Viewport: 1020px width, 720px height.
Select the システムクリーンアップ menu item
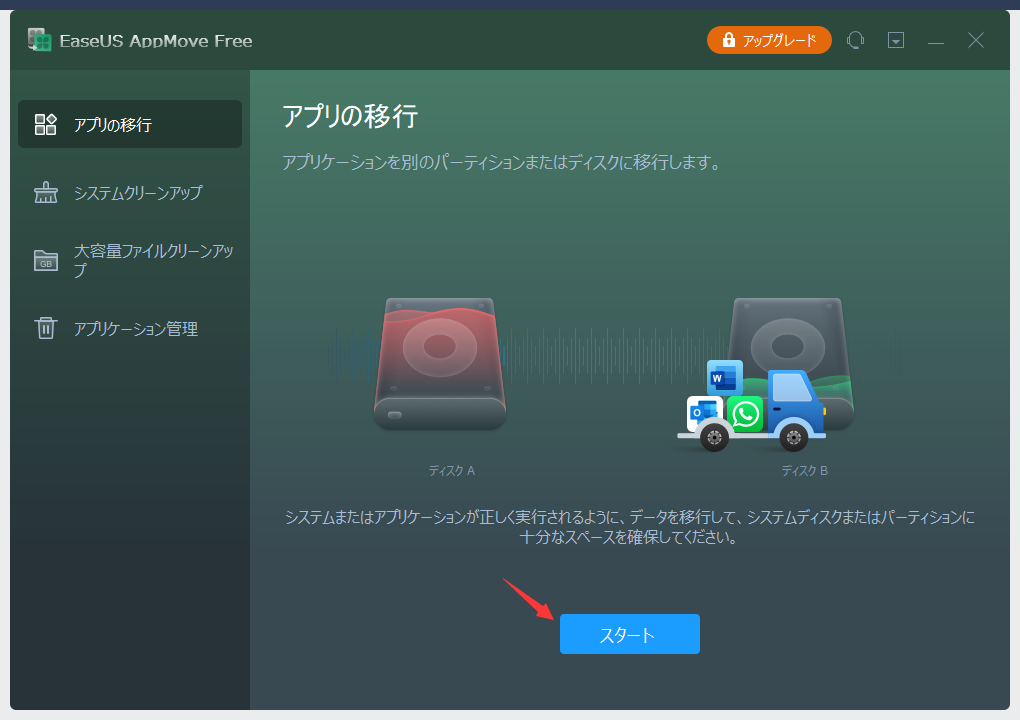(137, 193)
